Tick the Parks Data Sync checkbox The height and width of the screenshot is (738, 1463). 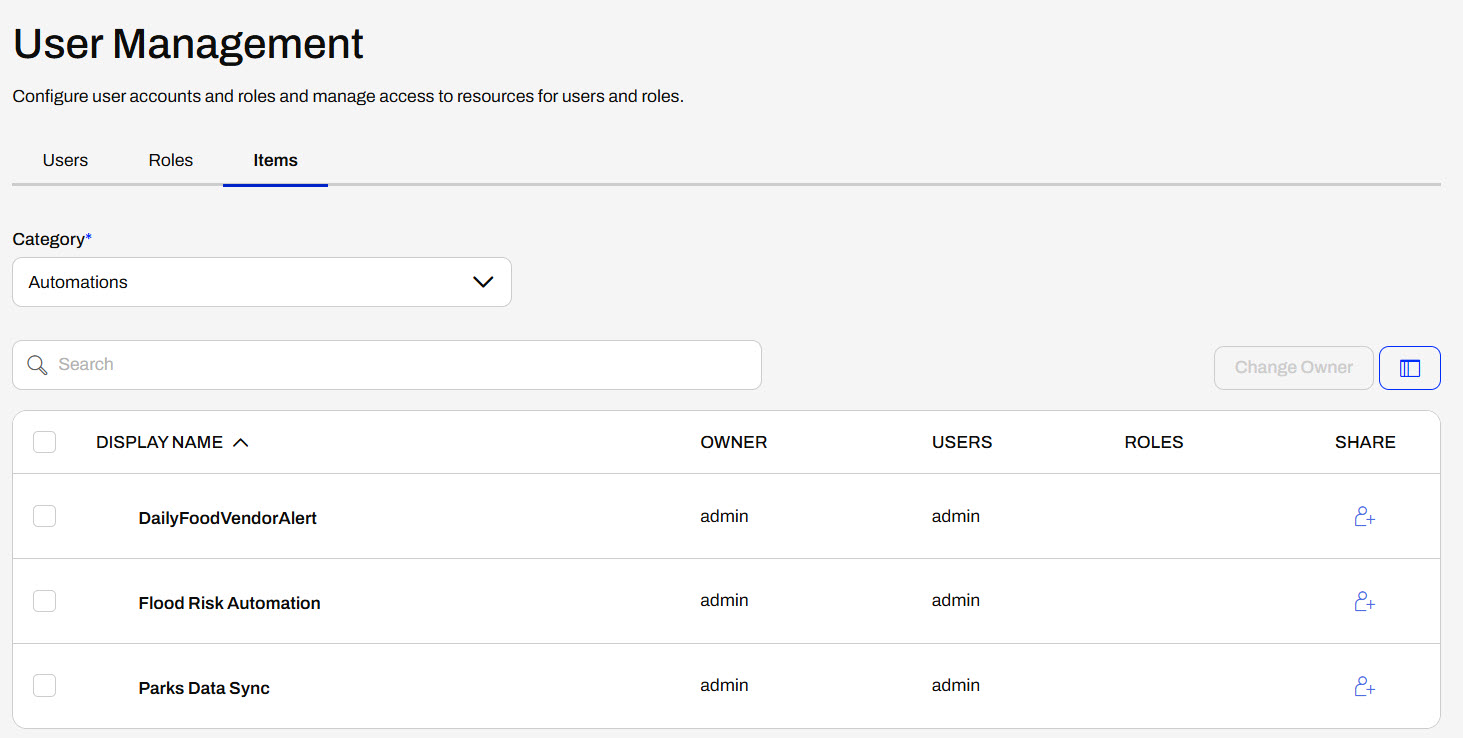click(44, 686)
